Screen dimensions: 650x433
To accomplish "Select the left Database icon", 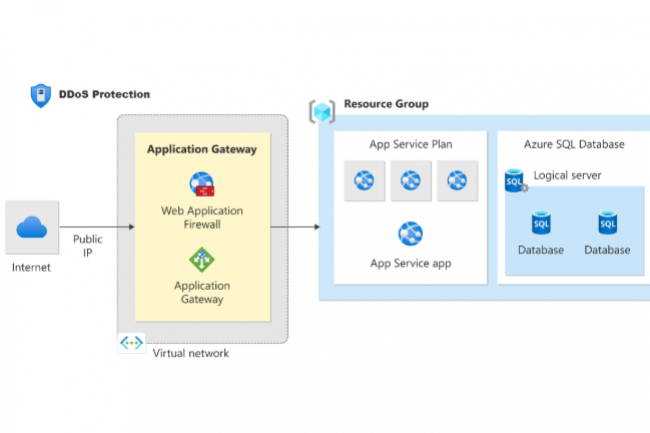I will tap(541, 222).
